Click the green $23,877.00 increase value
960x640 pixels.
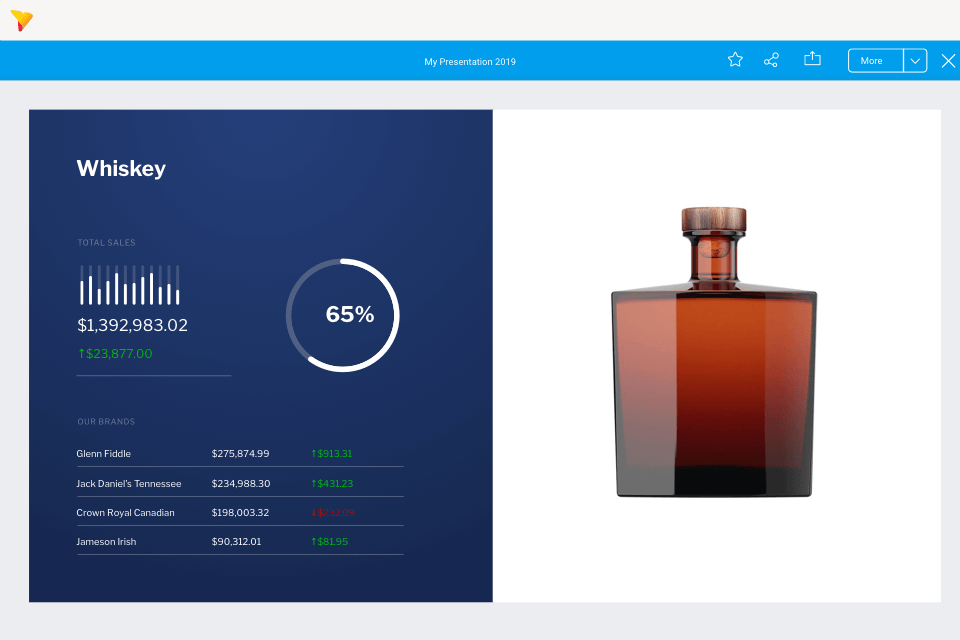(115, 354)
